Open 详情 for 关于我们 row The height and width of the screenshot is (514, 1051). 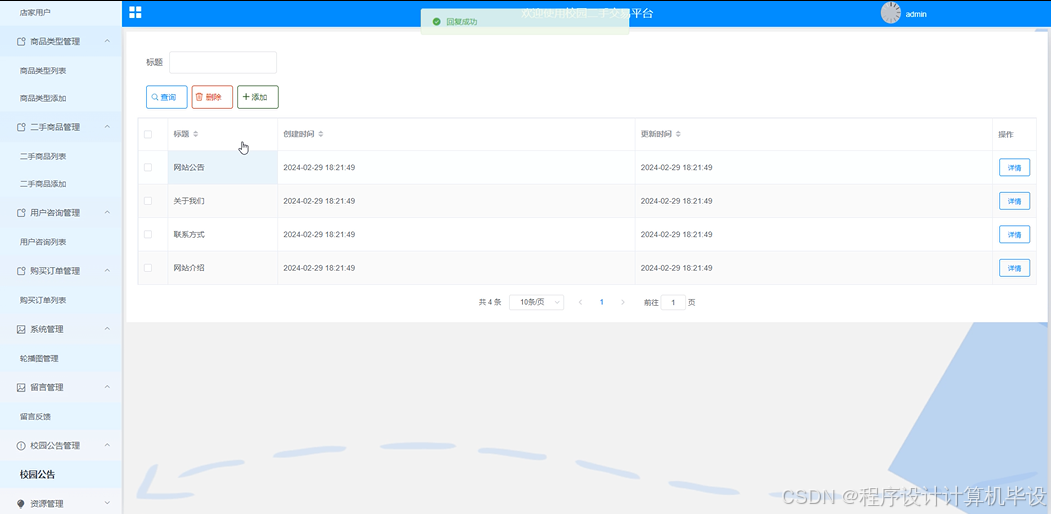pos(1014,201)
